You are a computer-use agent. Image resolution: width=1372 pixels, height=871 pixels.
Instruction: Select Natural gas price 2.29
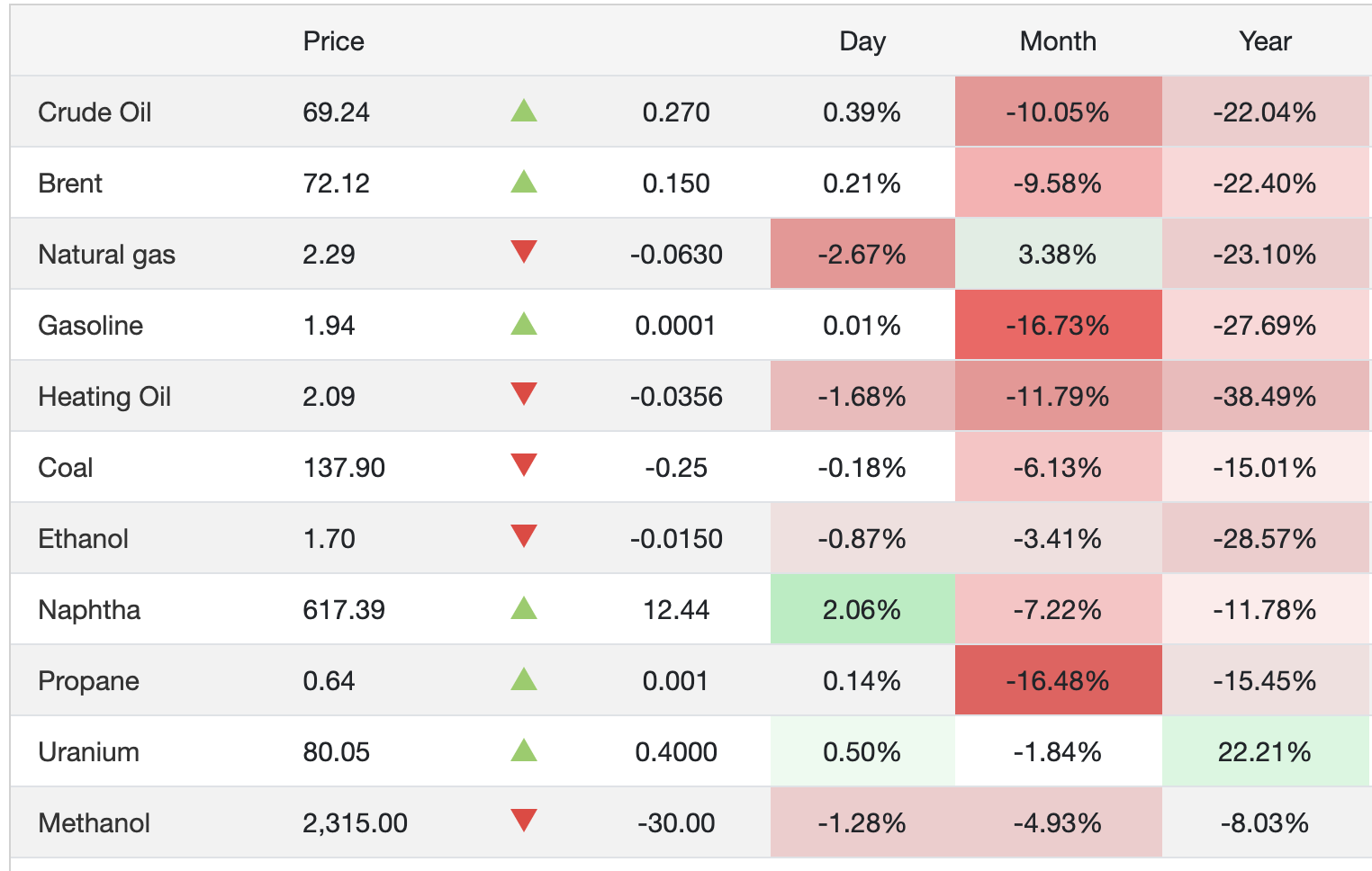(329, 255)
